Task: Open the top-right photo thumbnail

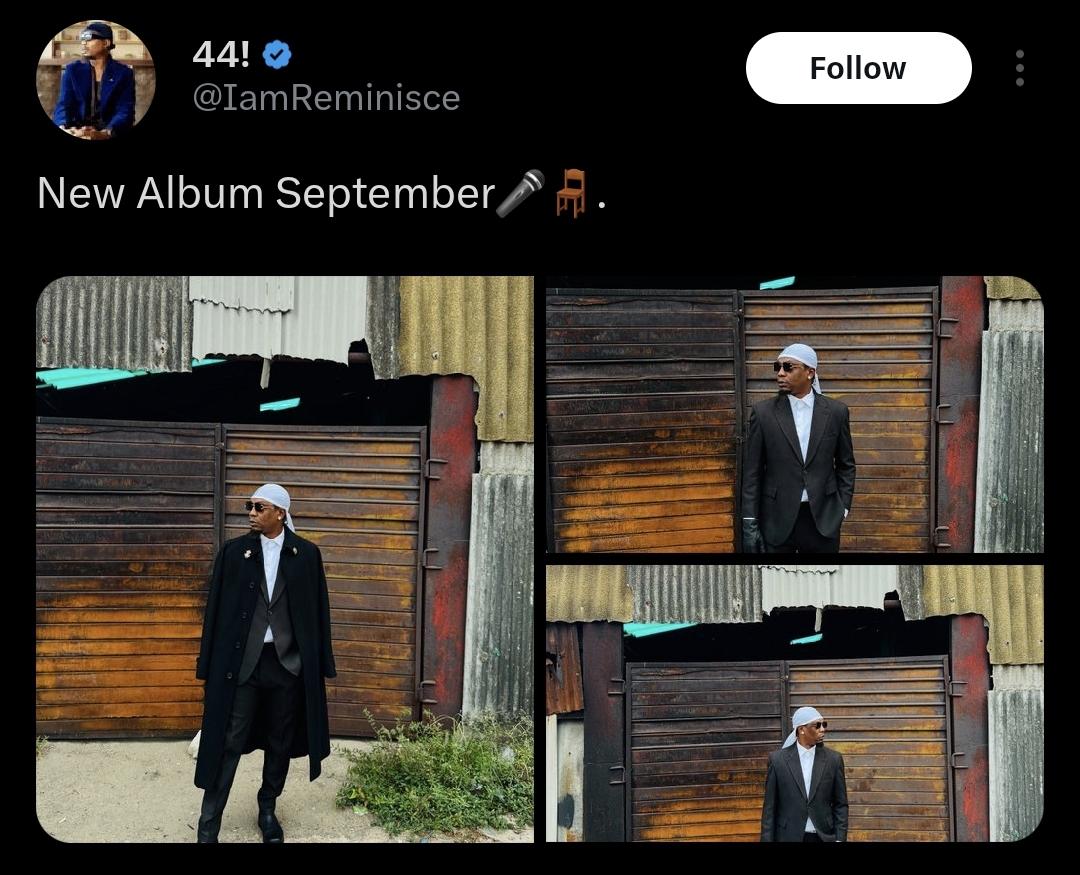Action: click(x=794, y=414)
